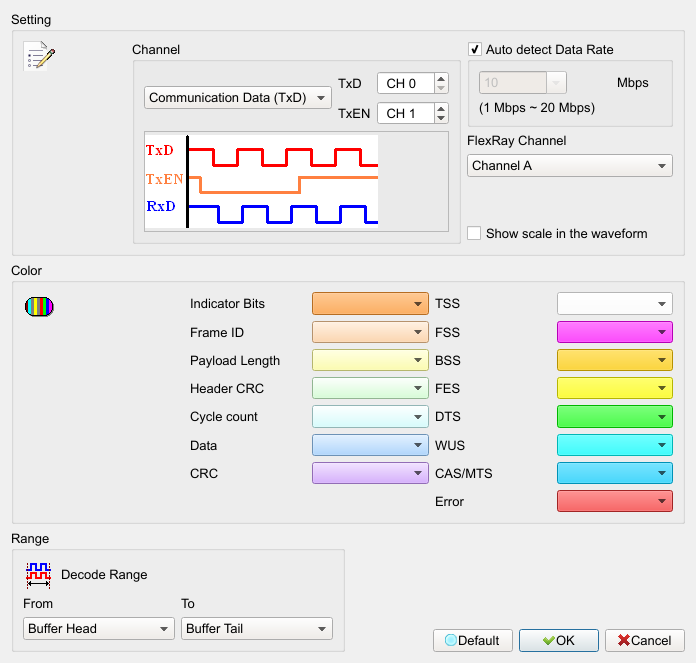Open purple CRC color picker
Viewport: 696px width, 663px height.
click(370, 473)
